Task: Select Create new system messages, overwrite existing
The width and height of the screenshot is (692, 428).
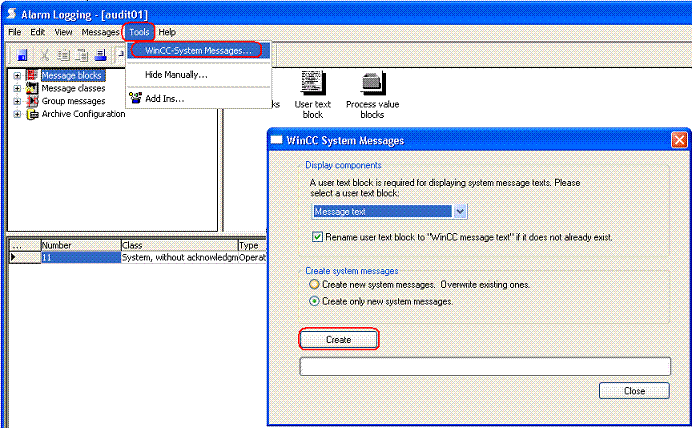Action: click(x=314, y=284)
